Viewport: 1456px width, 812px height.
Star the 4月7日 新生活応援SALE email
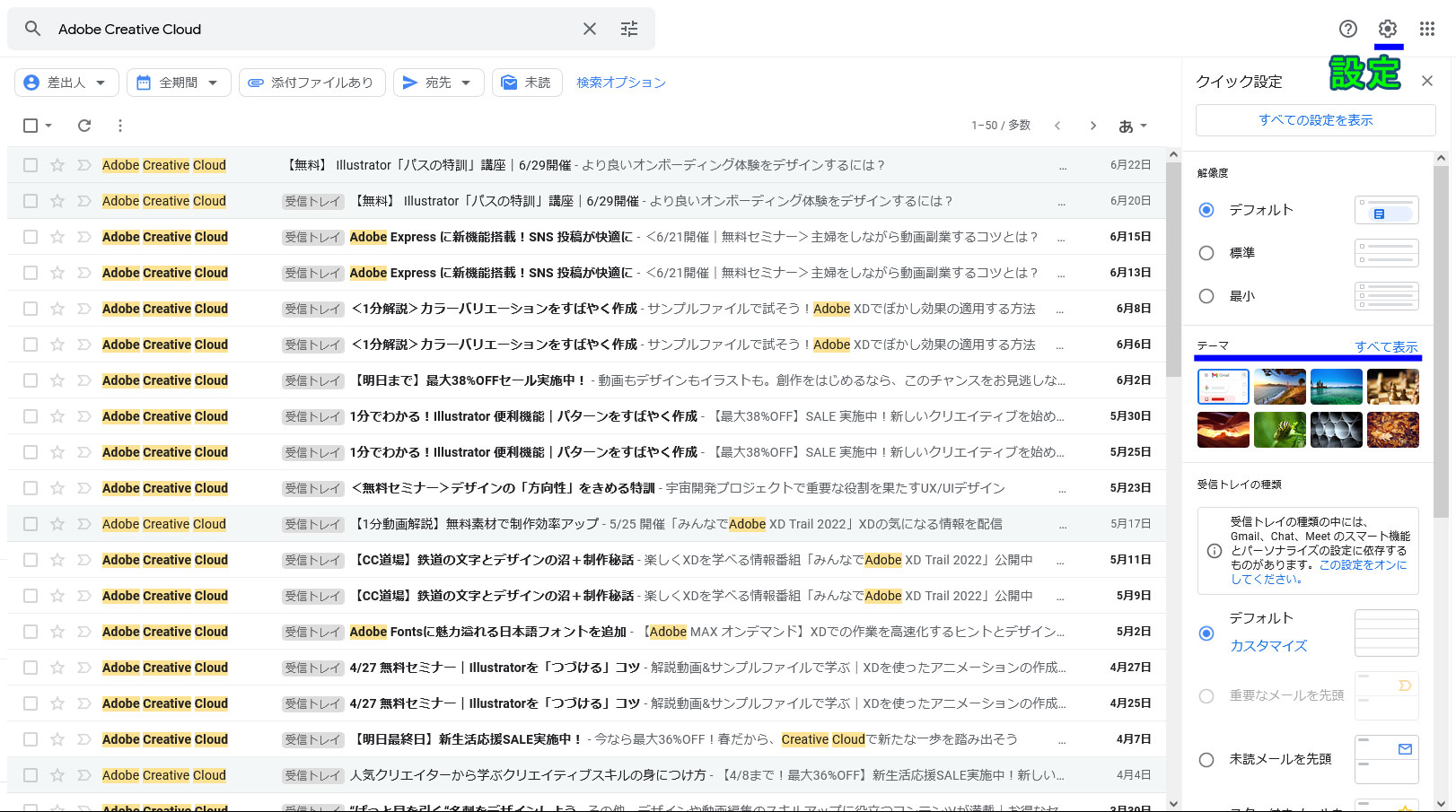[57, 739]
